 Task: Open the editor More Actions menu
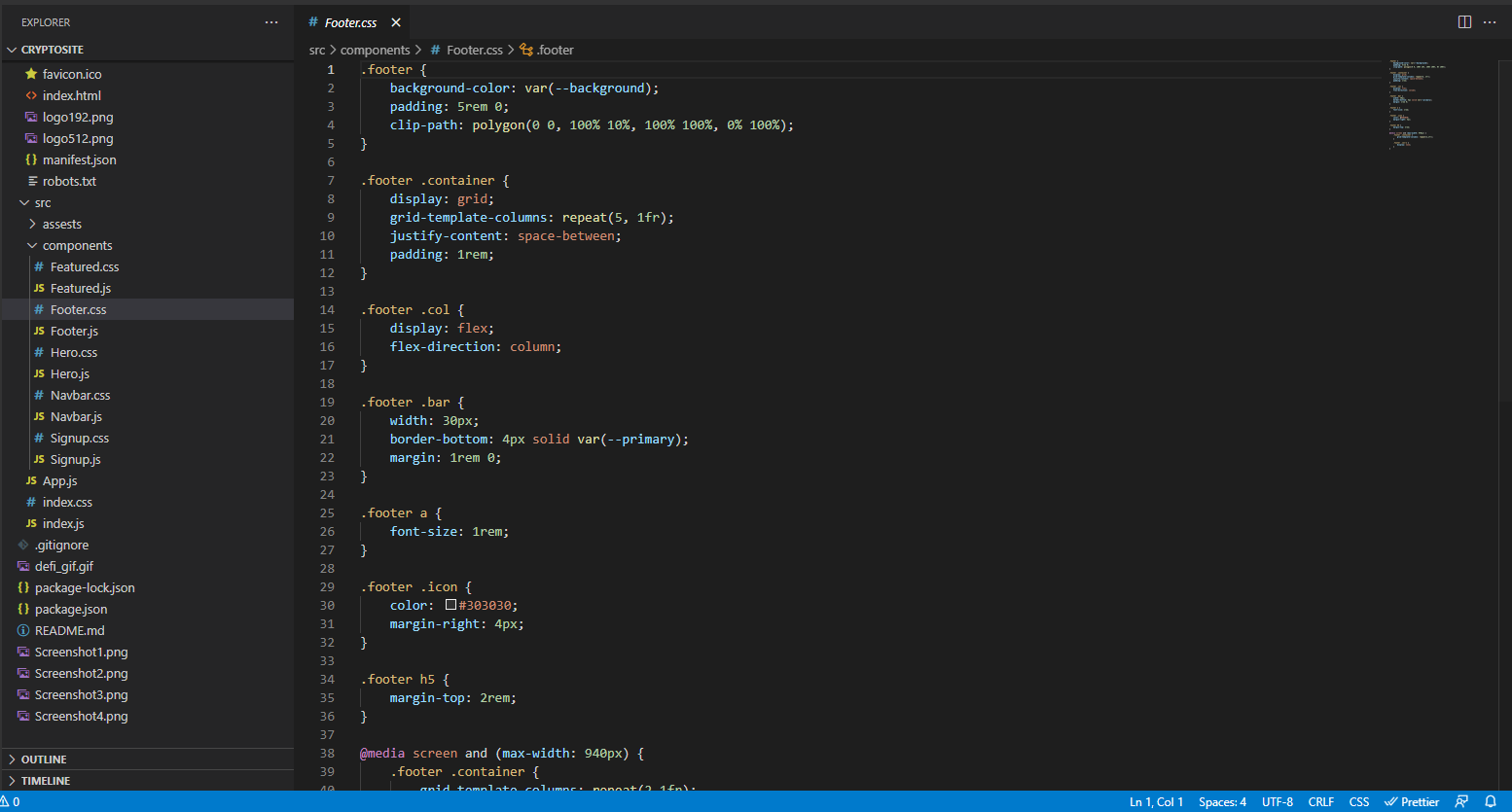click(1490, 22)
